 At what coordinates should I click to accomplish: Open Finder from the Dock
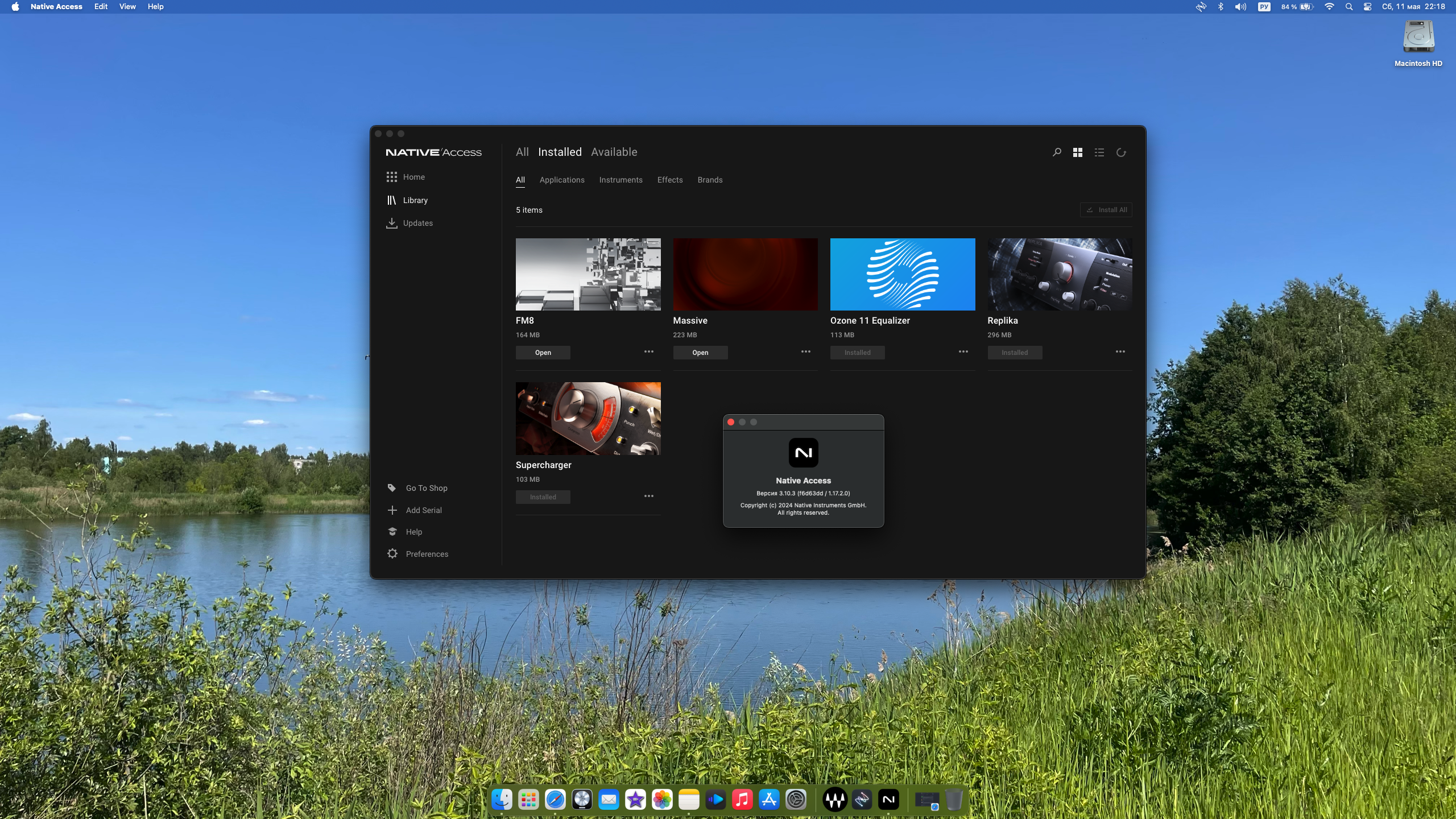[x=502, y=800]
